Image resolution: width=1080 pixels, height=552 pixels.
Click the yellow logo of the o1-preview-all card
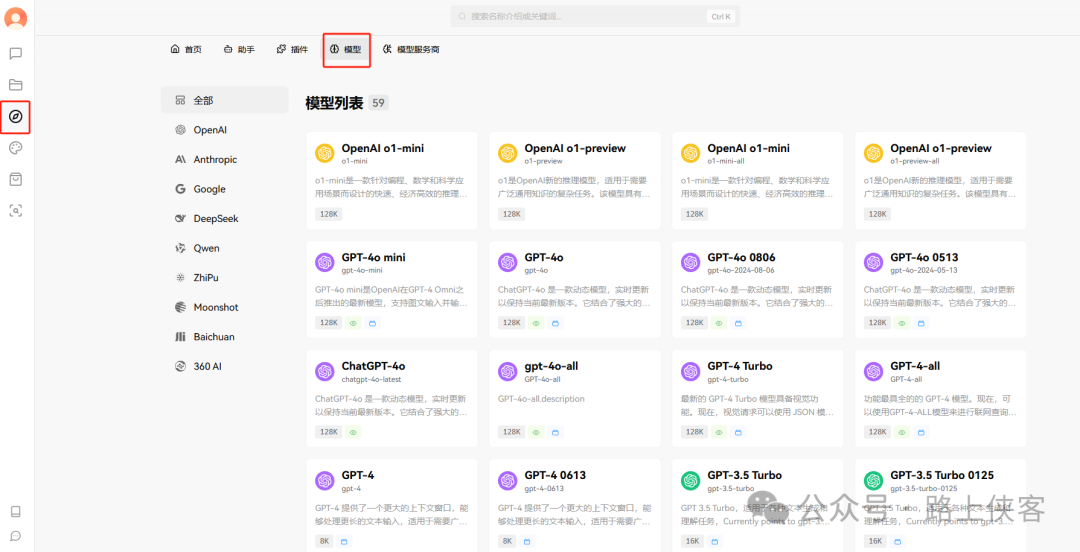tap(873, 153)
